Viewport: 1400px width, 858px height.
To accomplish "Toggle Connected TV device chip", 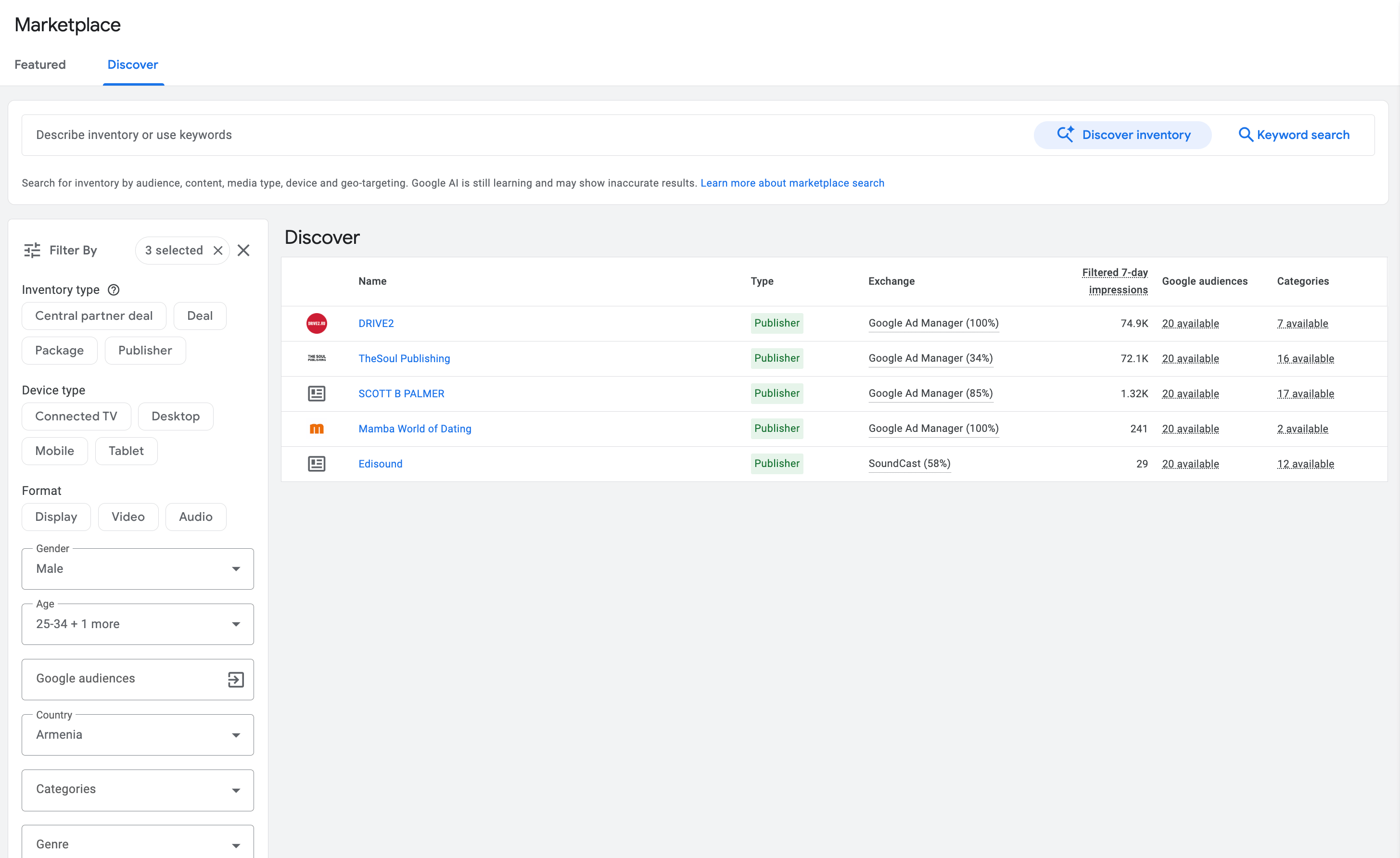I will click(76, 416).
